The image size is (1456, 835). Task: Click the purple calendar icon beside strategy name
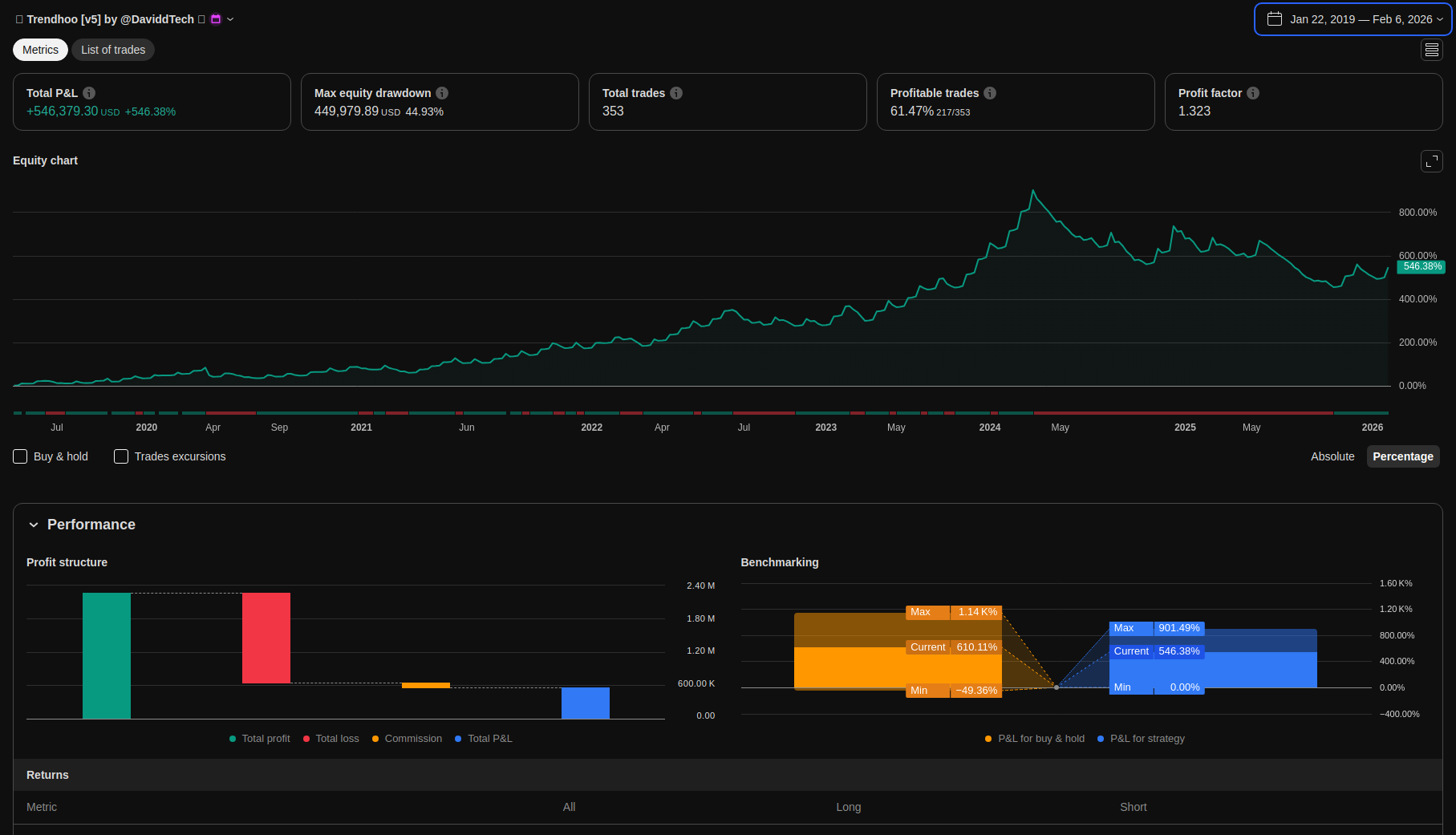tap(216, 19)
